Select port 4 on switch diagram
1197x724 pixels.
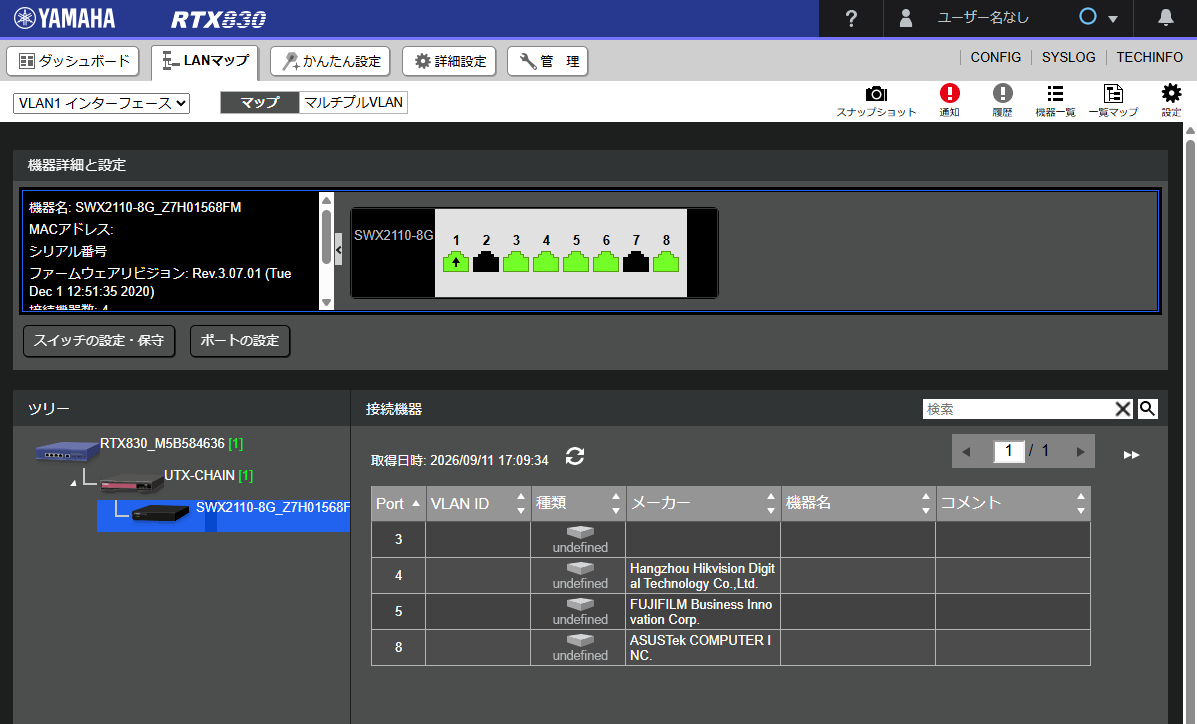tap(546, 262)
